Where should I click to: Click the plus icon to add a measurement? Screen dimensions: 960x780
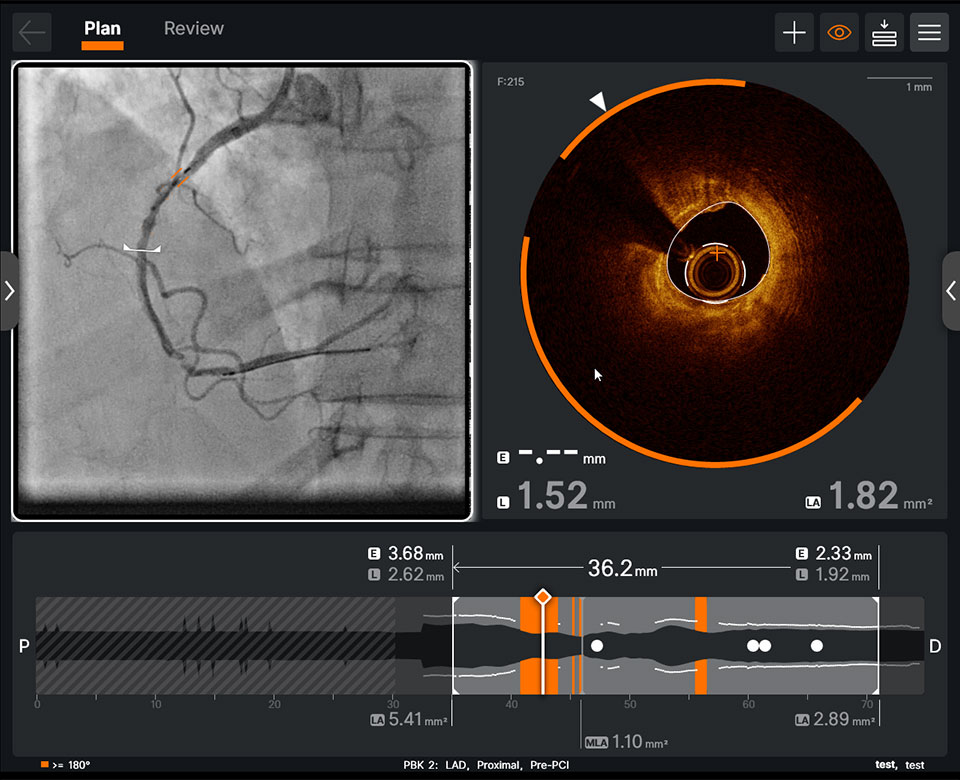pos(794,32)
